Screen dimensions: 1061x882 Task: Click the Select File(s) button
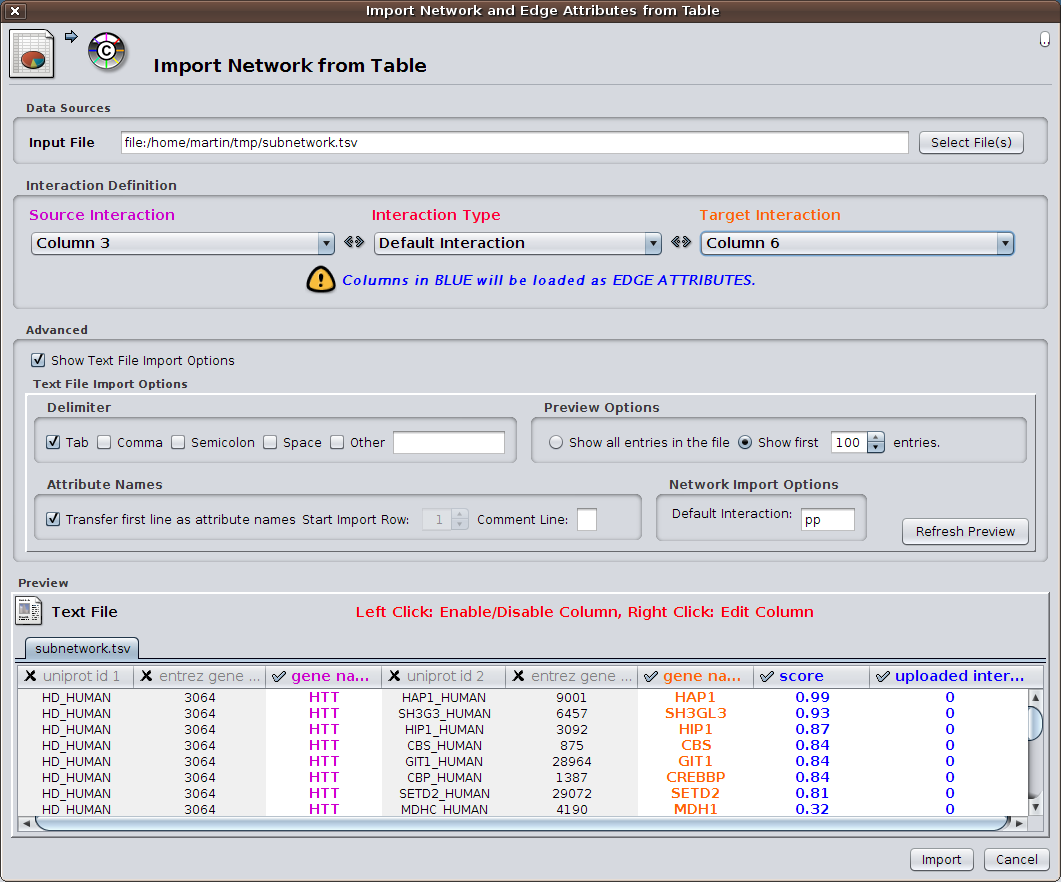971,142
